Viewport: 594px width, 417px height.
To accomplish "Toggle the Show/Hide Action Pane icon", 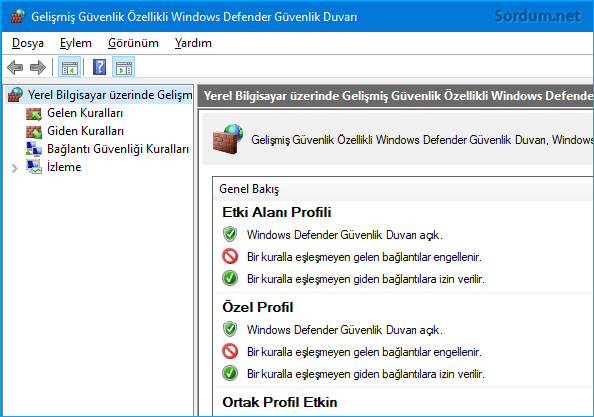I will tap(123, 67).
